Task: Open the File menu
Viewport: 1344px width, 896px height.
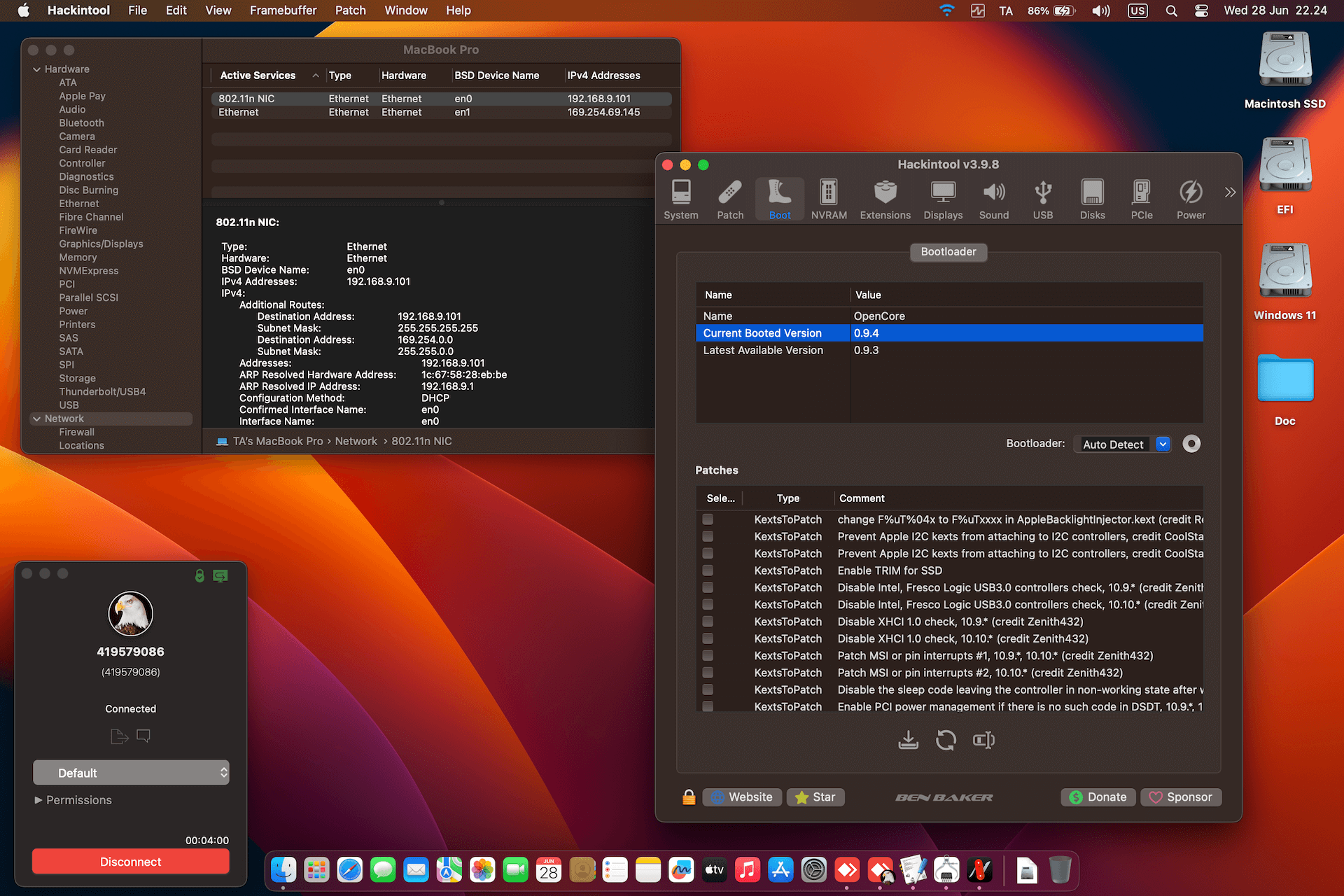Action: (x=137, y=10)
